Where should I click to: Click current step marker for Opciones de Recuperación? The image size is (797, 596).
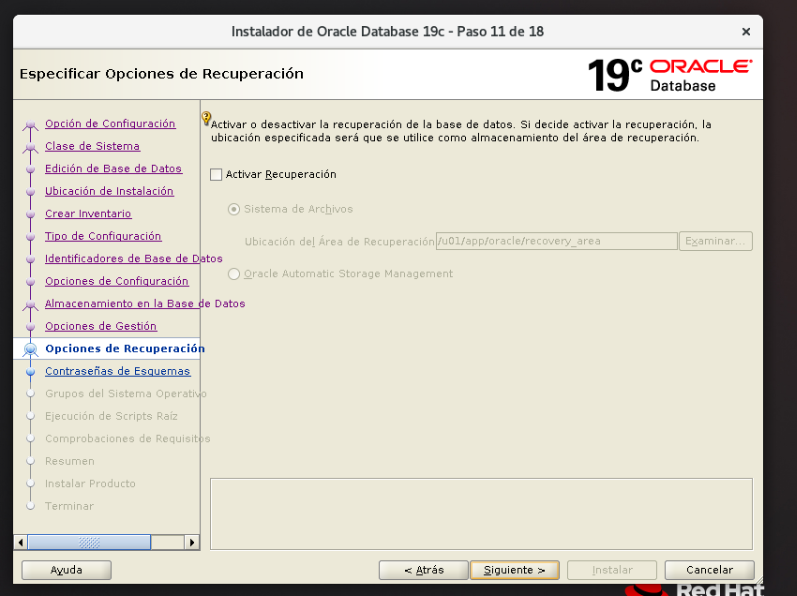pos(30,349)
